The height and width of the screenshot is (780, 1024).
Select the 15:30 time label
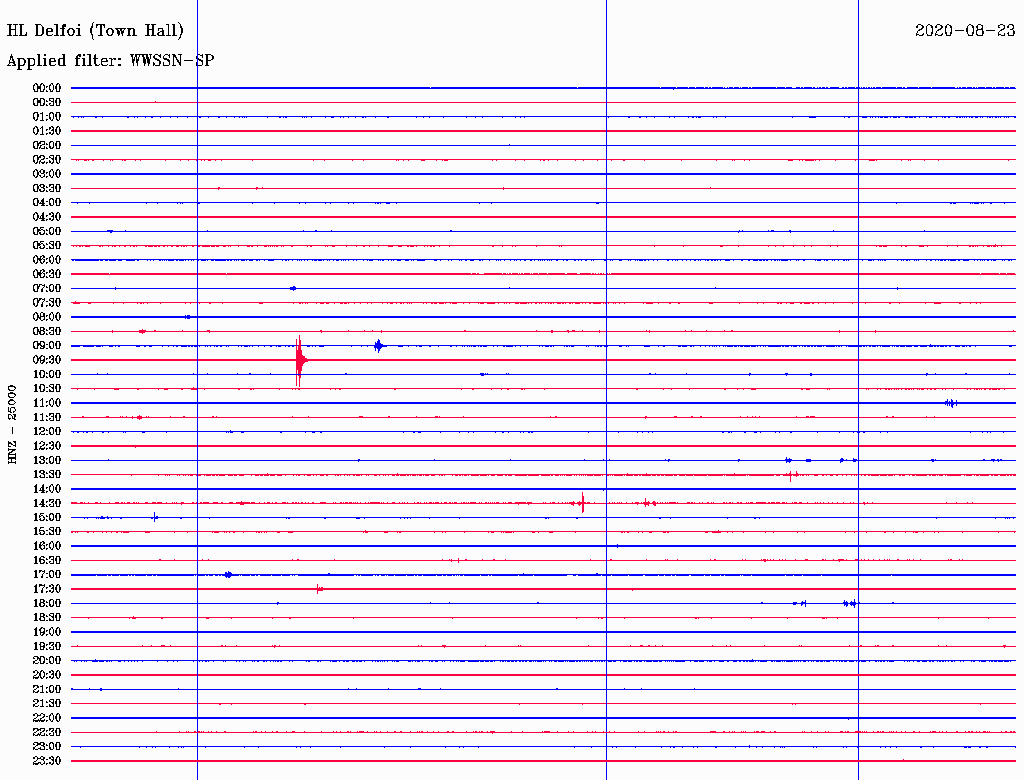click(x=47, y=532)
